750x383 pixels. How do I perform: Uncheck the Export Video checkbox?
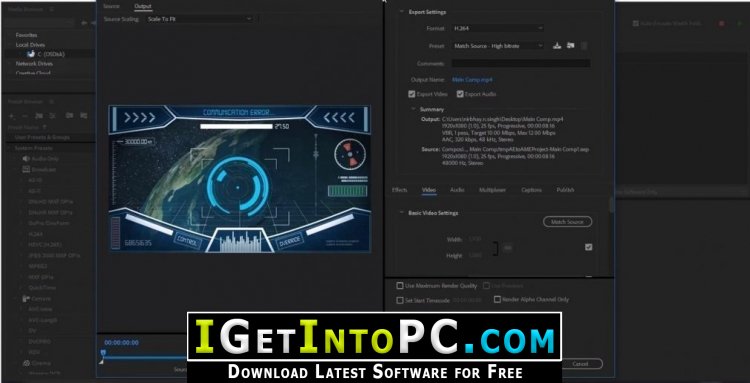pyautogui.click(x=411, y=94)
